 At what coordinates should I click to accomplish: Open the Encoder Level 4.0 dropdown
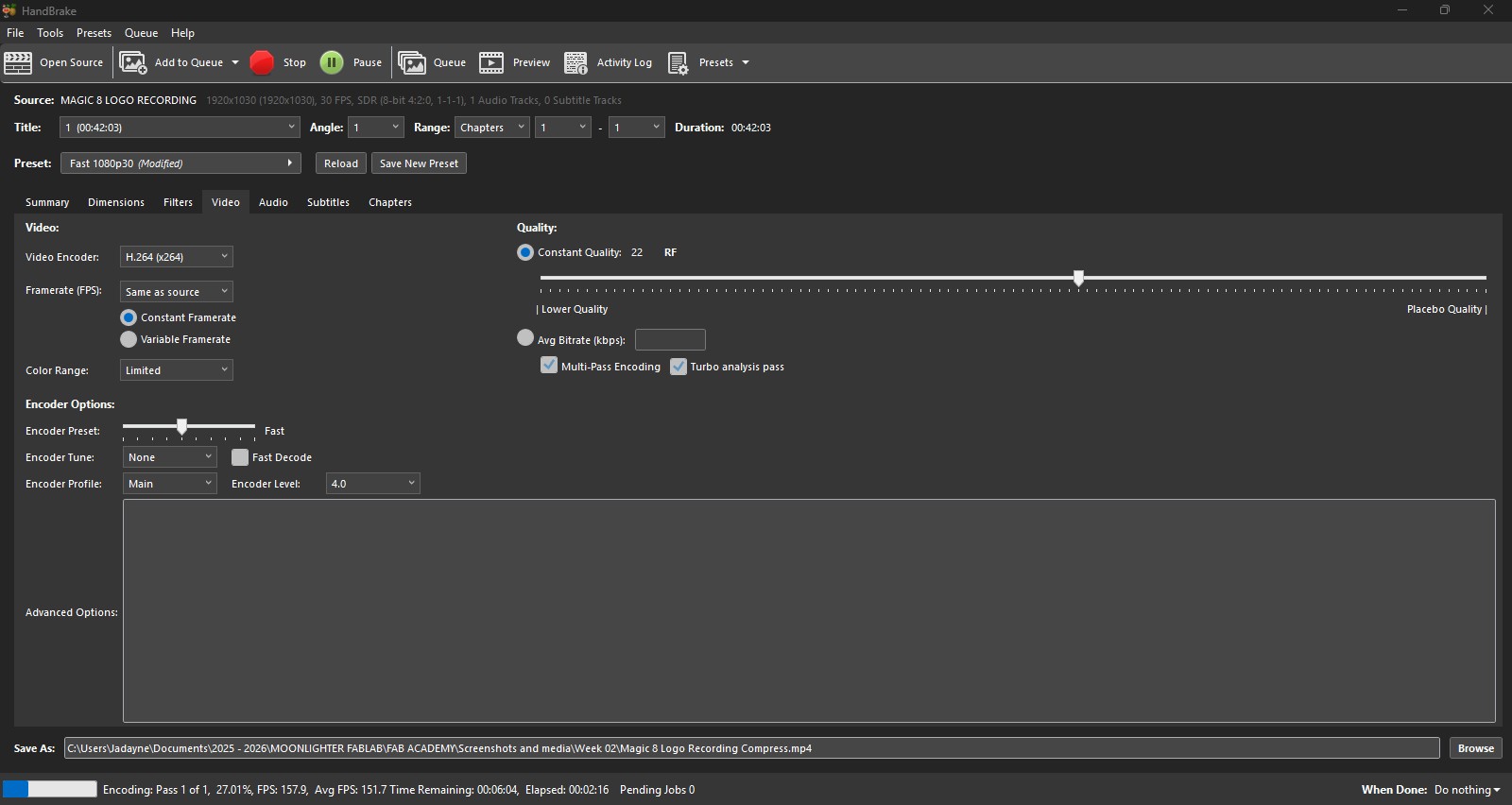[x=373, y=484]
